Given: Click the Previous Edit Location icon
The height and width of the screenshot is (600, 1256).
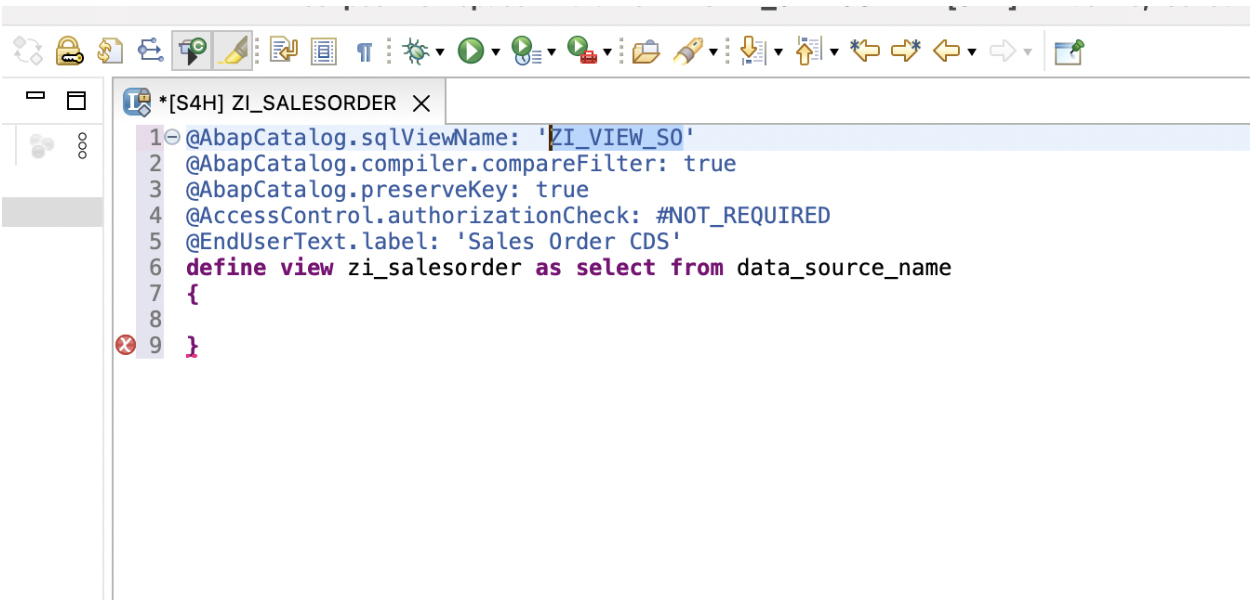Looking at the screenshot, I should (864, 51).
